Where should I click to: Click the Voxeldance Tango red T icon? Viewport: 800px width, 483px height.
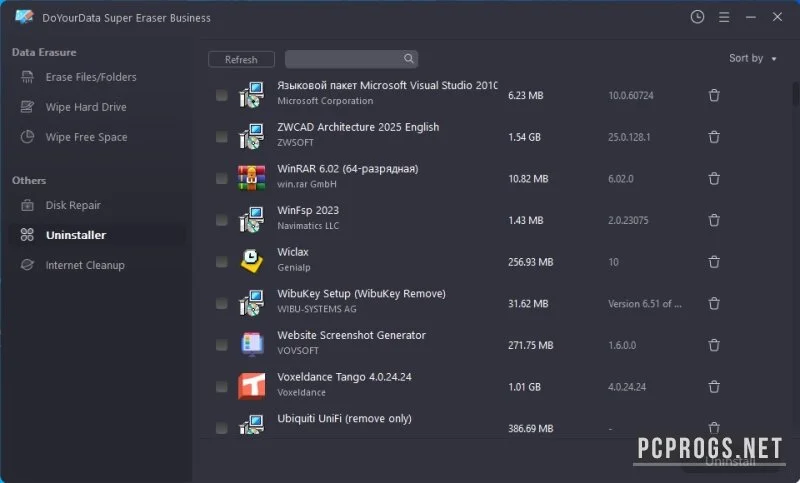[252, 386]
